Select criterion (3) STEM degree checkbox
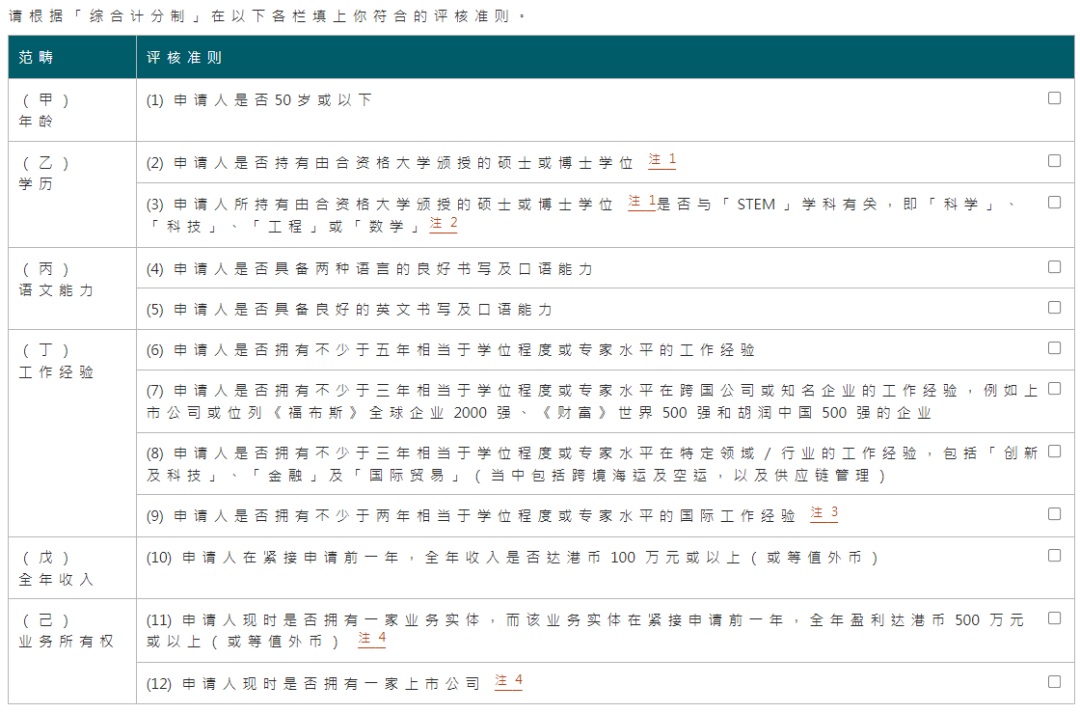 pyautogui.click(x=1054, y=202)
